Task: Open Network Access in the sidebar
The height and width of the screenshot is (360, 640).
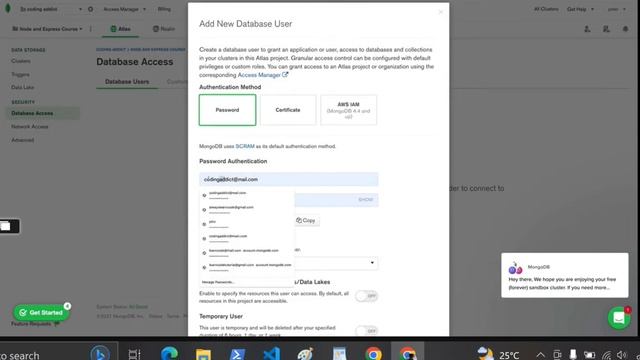Action: pos(30,127)
